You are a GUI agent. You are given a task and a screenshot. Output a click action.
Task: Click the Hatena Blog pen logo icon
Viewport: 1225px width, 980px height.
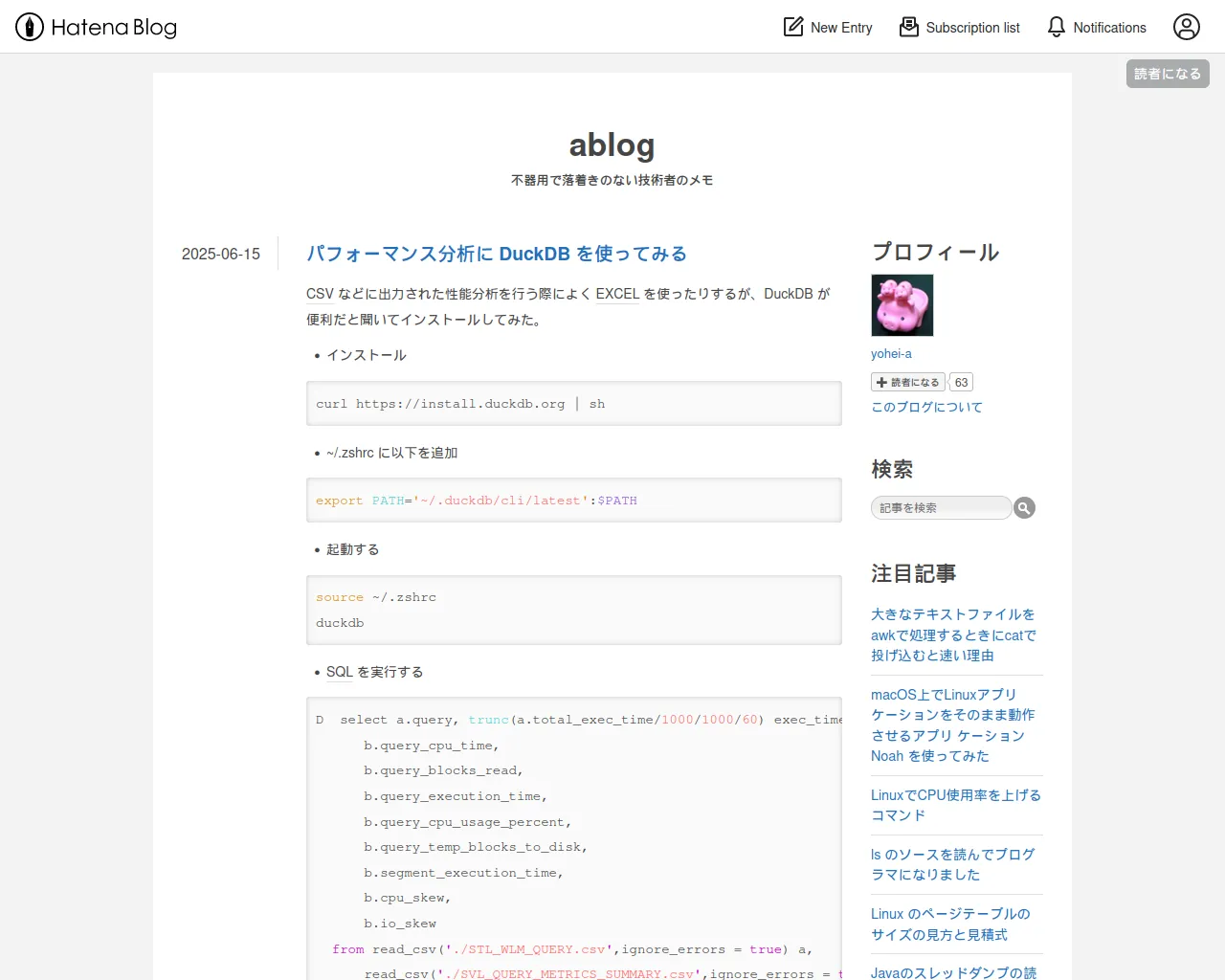click(30, 27)
